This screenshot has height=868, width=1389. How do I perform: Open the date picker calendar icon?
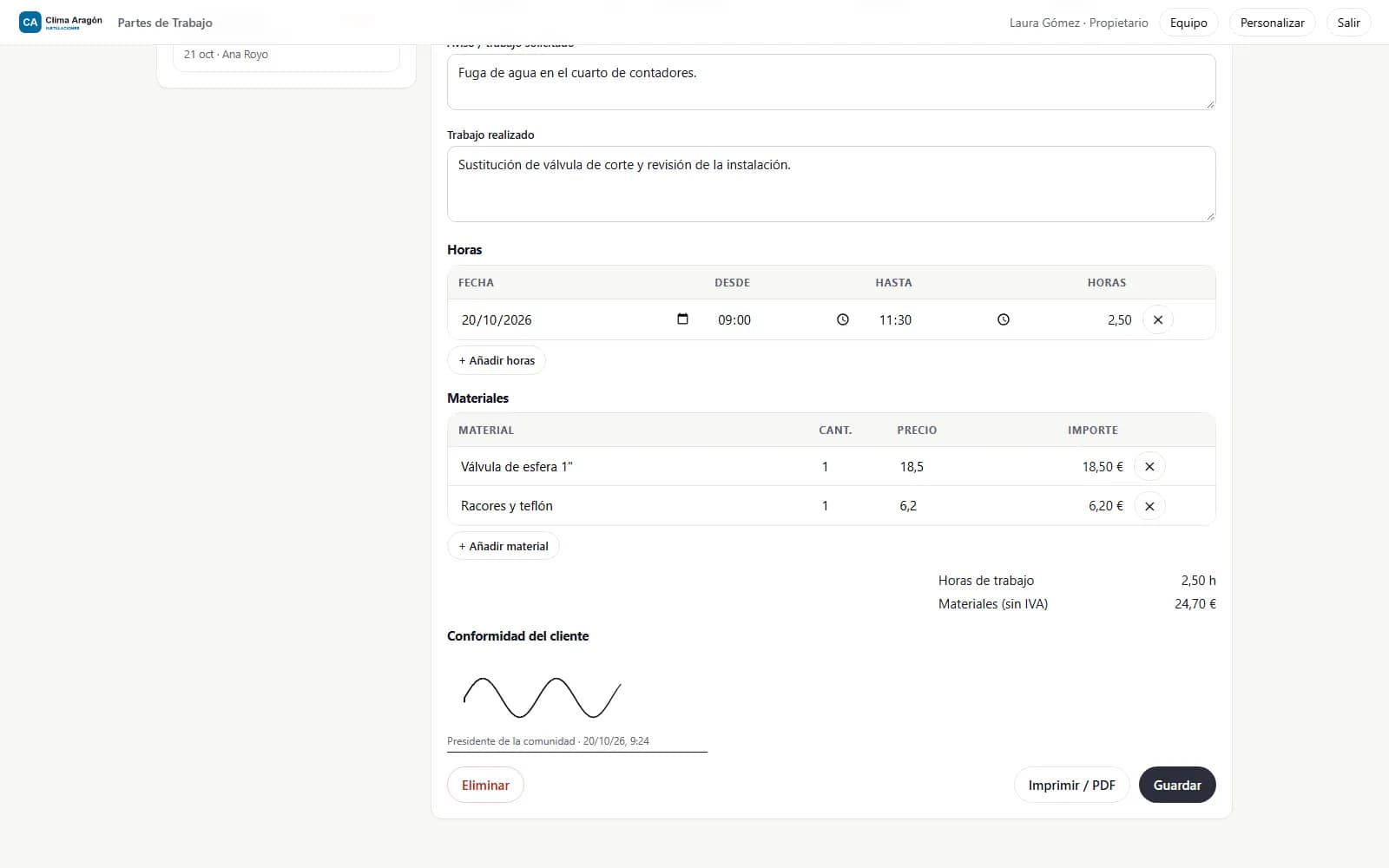click(682, 319)
